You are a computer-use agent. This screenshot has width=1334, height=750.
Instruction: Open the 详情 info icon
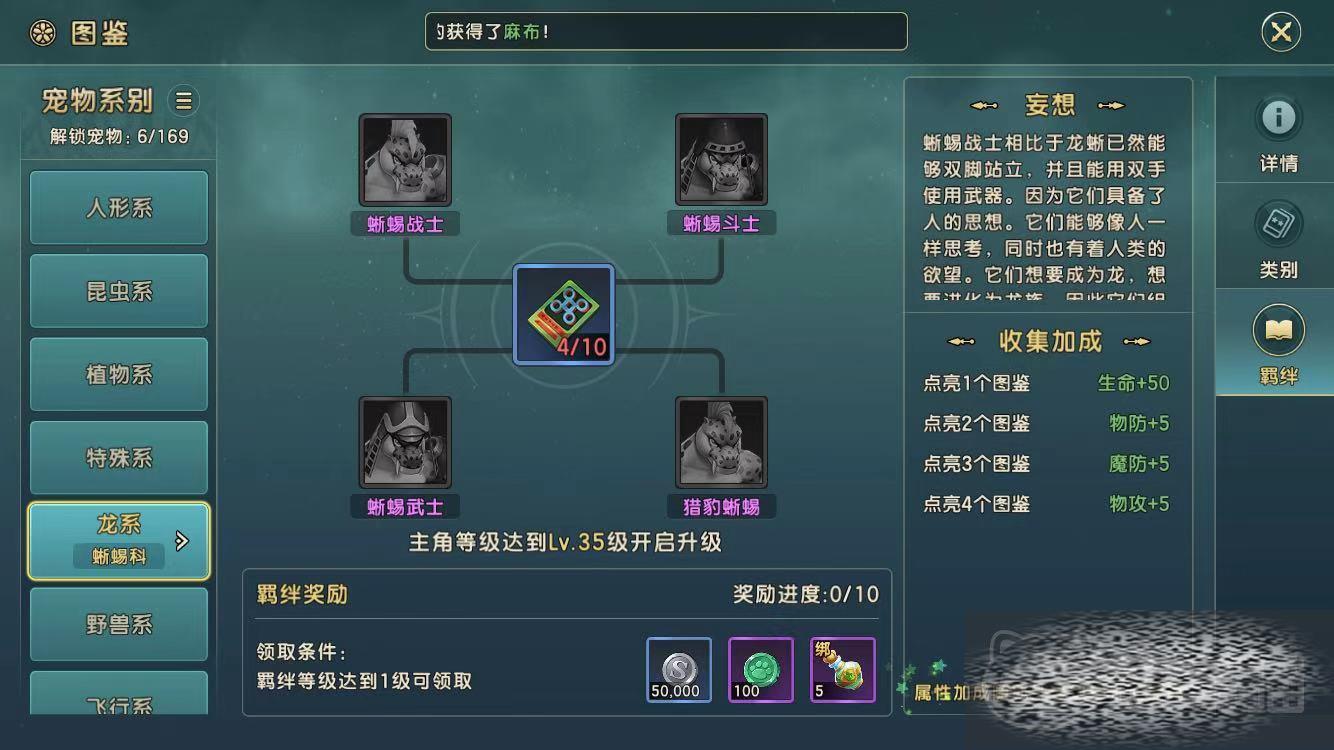[1278, 118]
